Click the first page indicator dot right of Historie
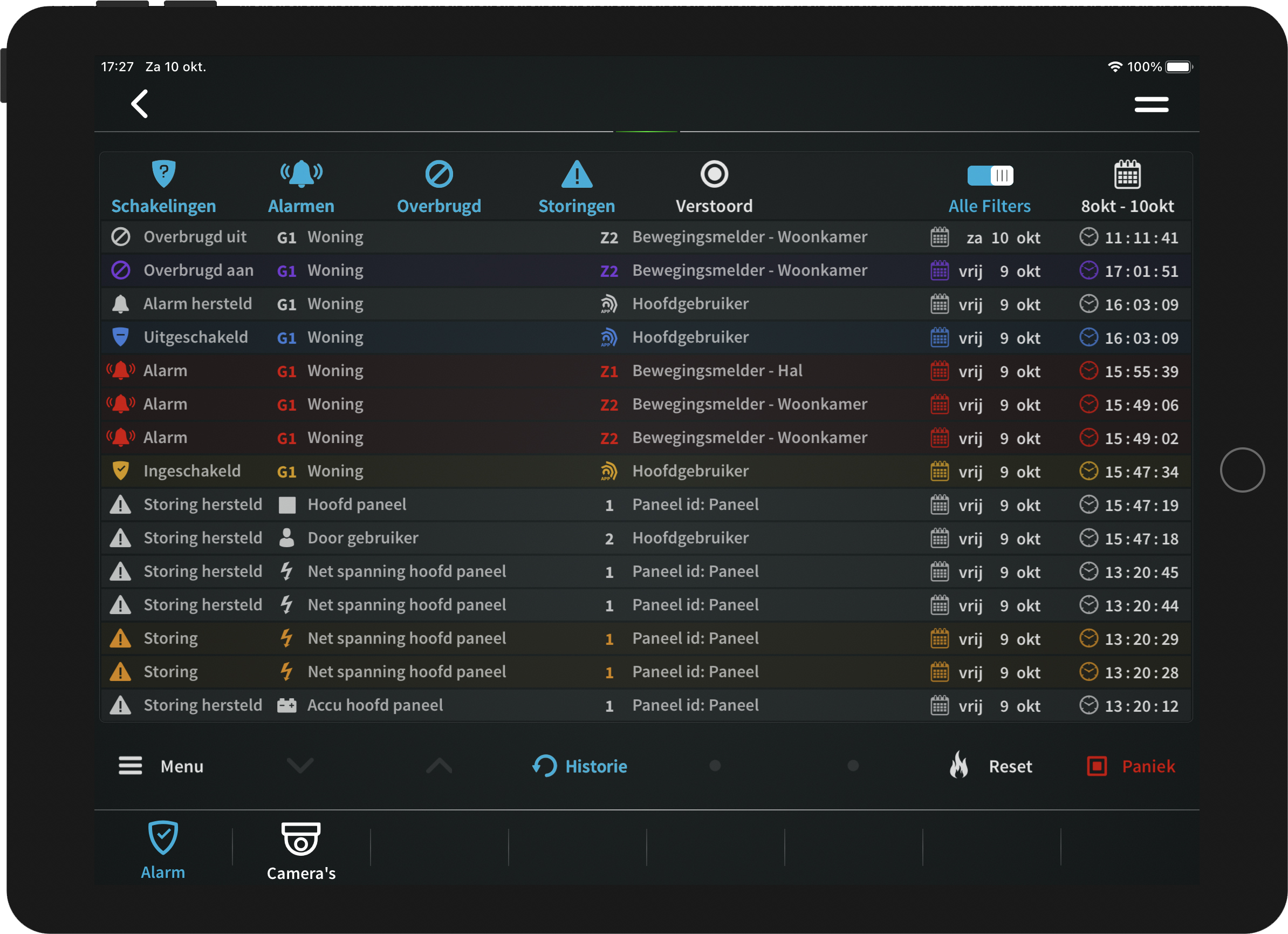This screenshot has width=1288, height=934. tap(715, 766)
